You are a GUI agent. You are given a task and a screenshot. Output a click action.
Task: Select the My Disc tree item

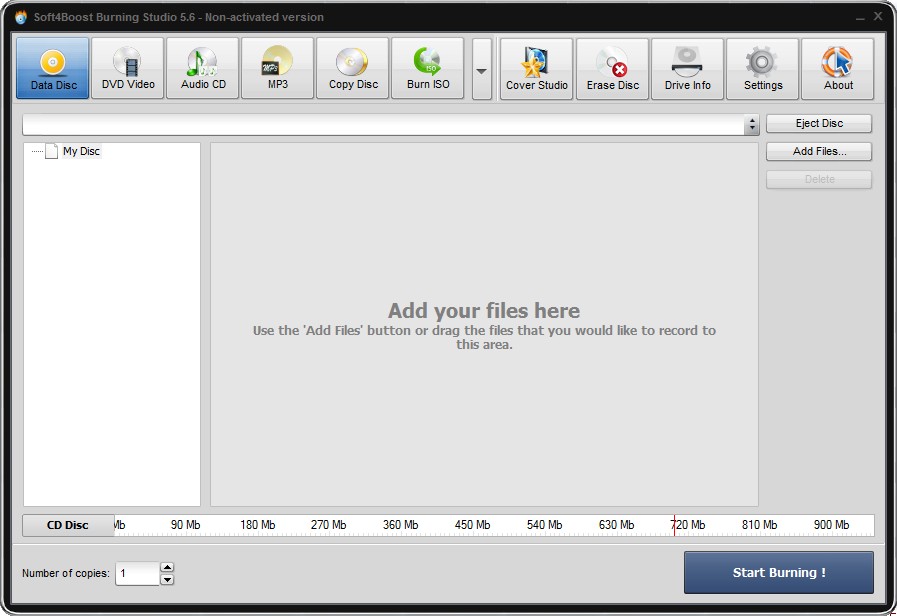81,151
